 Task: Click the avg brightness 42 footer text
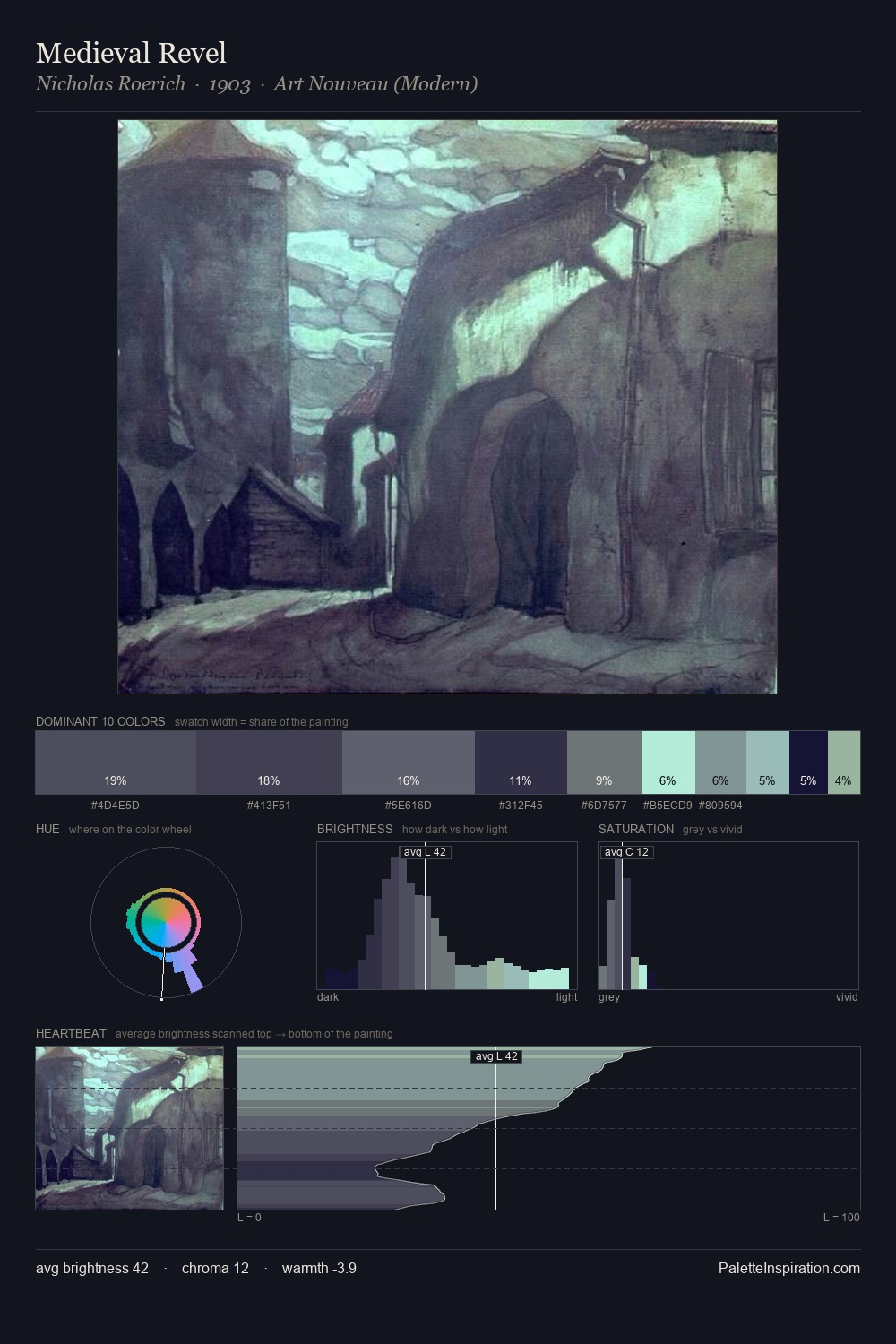point(92,1268)
